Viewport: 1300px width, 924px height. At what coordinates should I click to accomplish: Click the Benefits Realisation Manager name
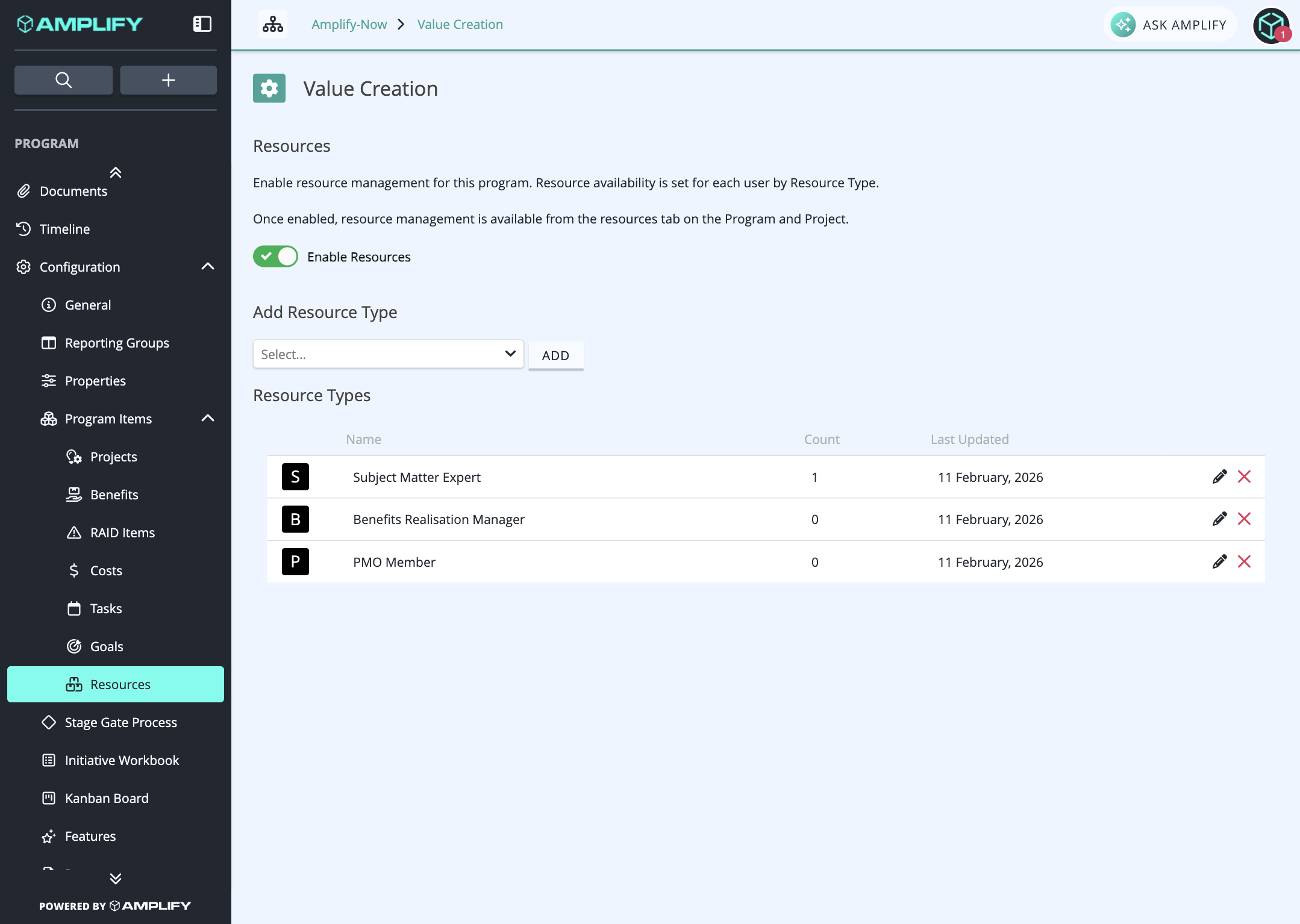tap(439, 519)
